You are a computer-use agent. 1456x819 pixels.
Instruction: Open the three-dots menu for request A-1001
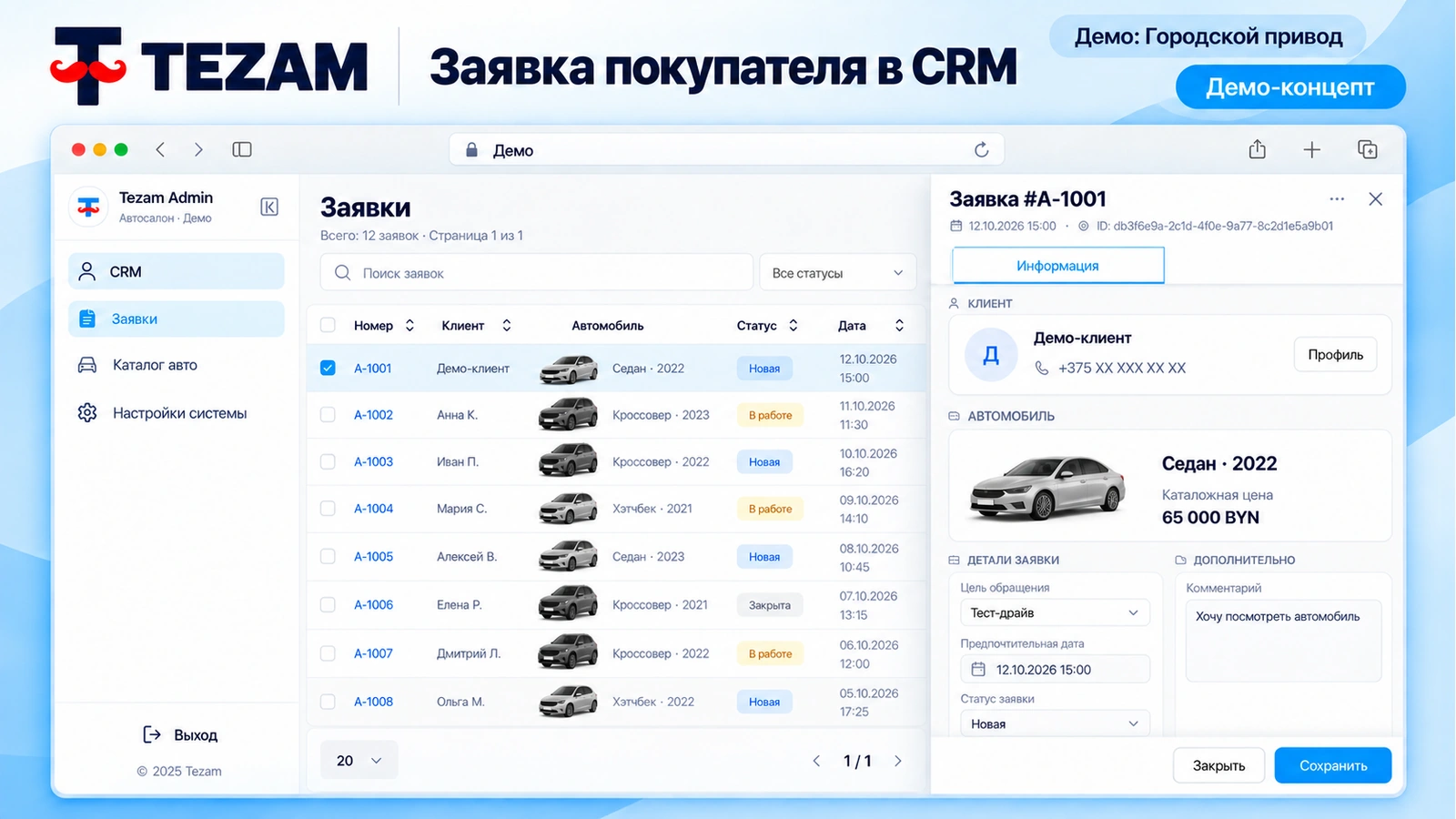1337,199
